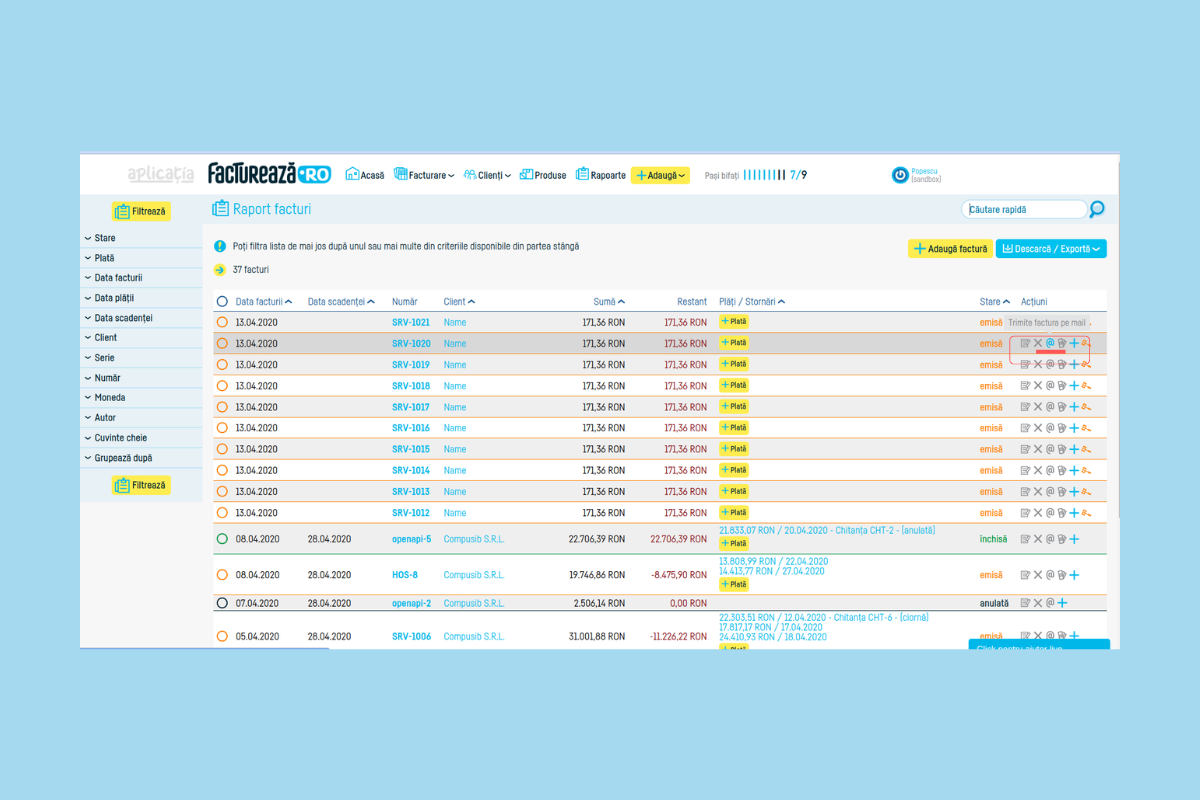The image size is (1200, 800).
Task: Click the edit icon for invoice SRV-1018
Action: pyautogui.click(x=1025, y=386)
